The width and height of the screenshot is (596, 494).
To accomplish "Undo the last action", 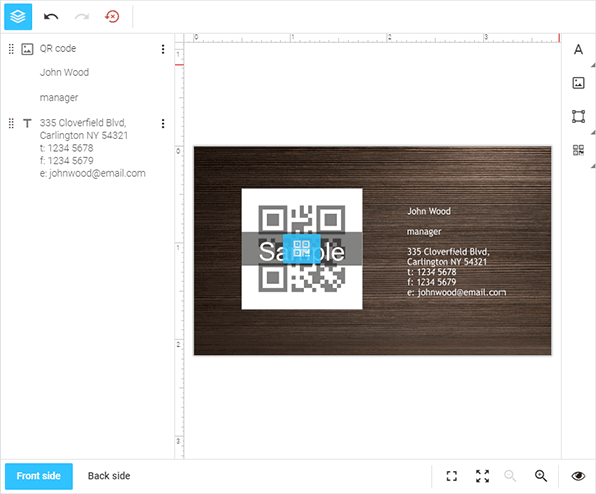I will [x=51, y=17].
